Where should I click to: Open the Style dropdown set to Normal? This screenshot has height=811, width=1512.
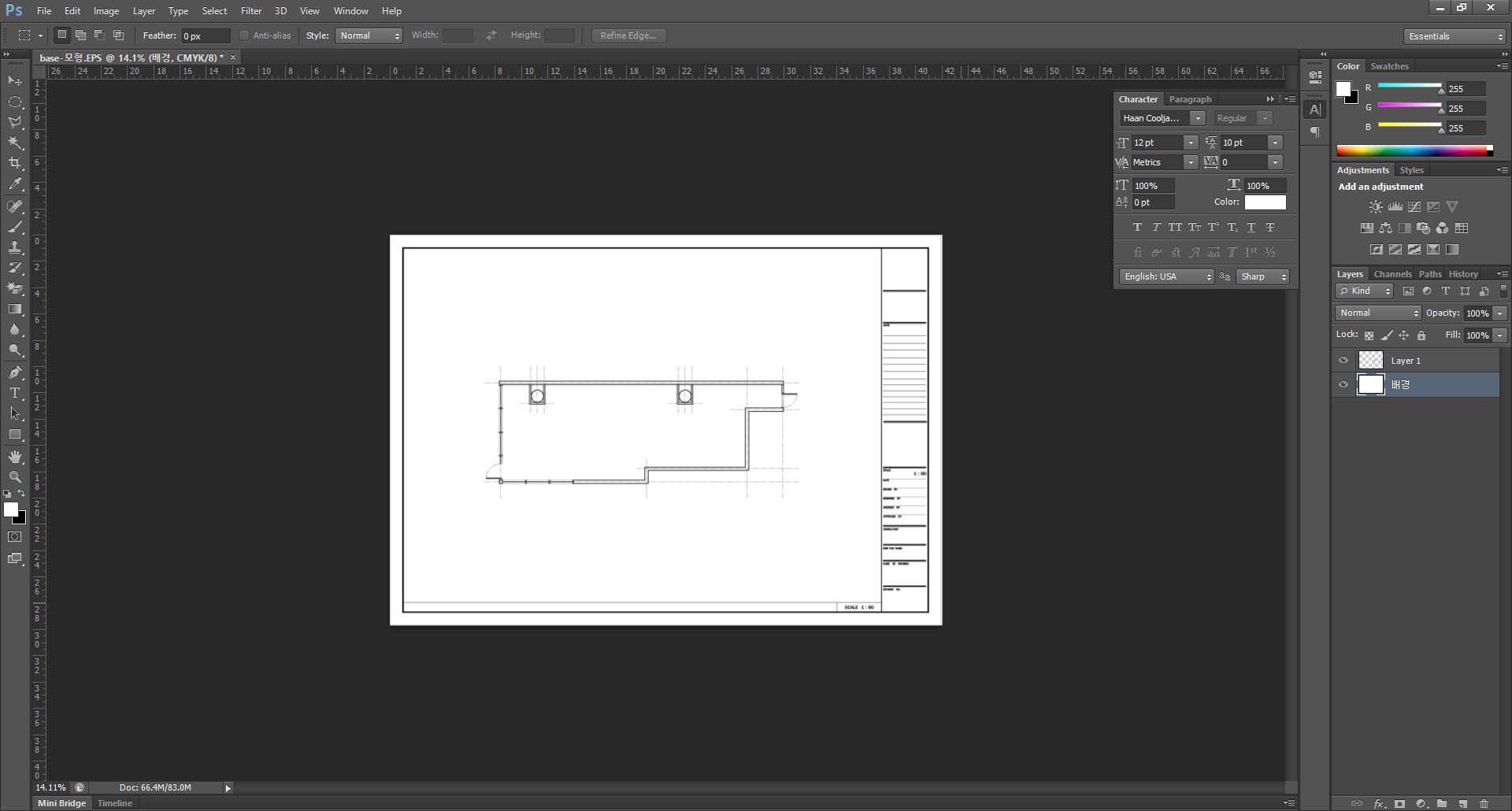coord(369,35)
